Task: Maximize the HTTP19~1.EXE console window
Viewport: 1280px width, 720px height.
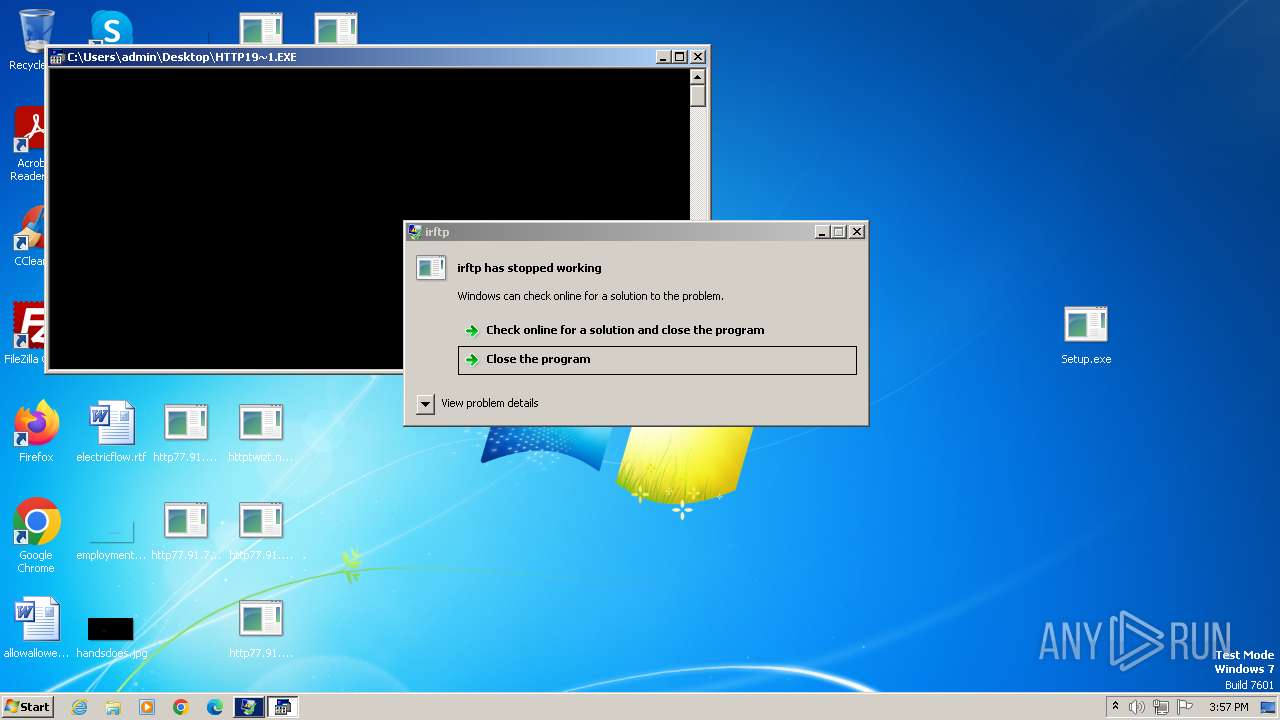Action: [x=680, y=57]
